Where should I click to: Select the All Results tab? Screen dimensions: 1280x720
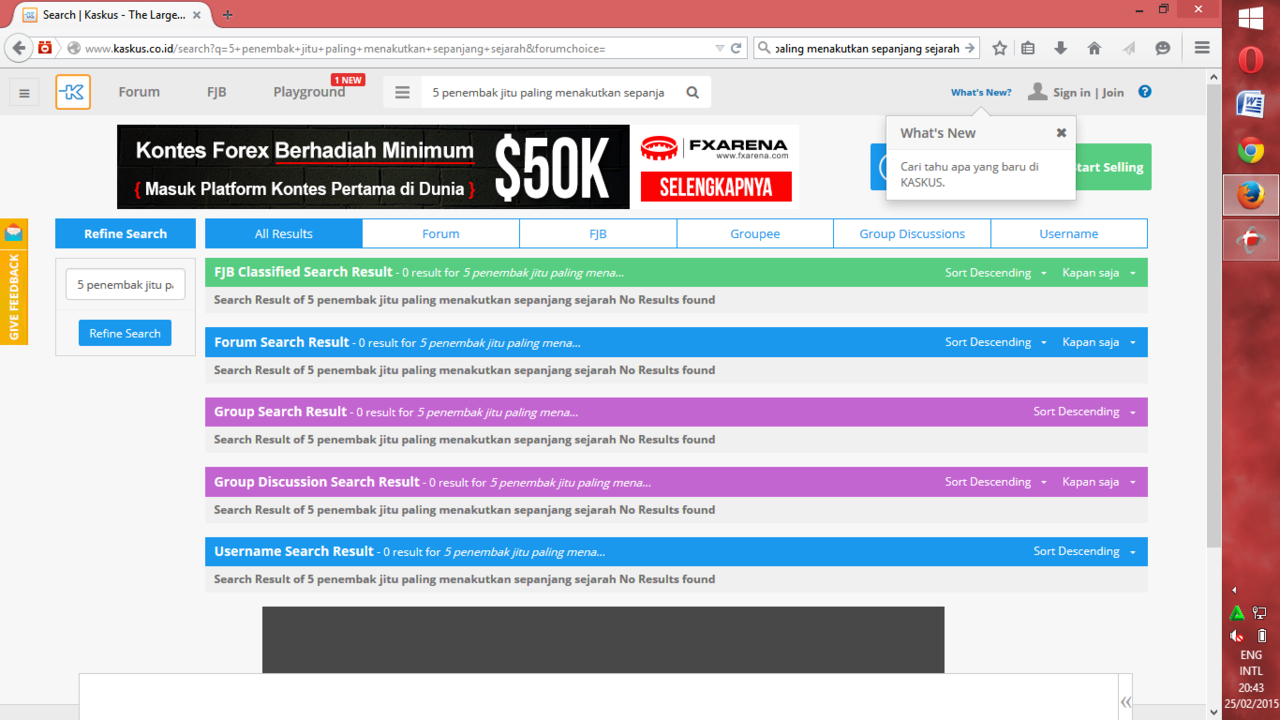(x=284, y=233)
